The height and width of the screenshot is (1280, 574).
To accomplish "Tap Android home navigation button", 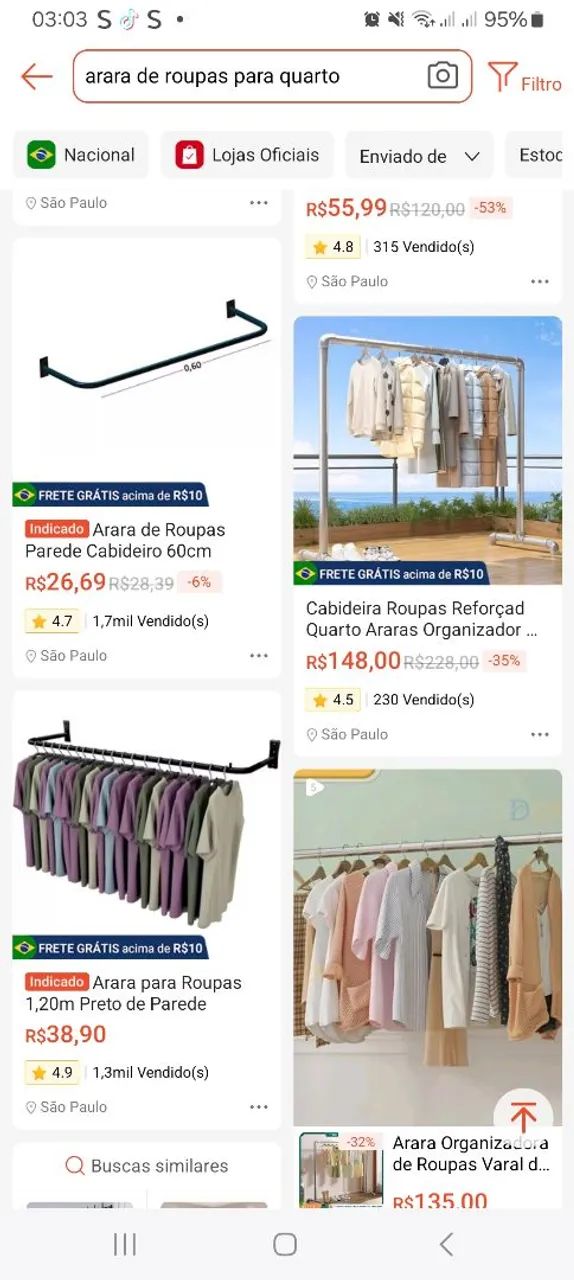I will pyautogui.click(x=285, y=1244).
